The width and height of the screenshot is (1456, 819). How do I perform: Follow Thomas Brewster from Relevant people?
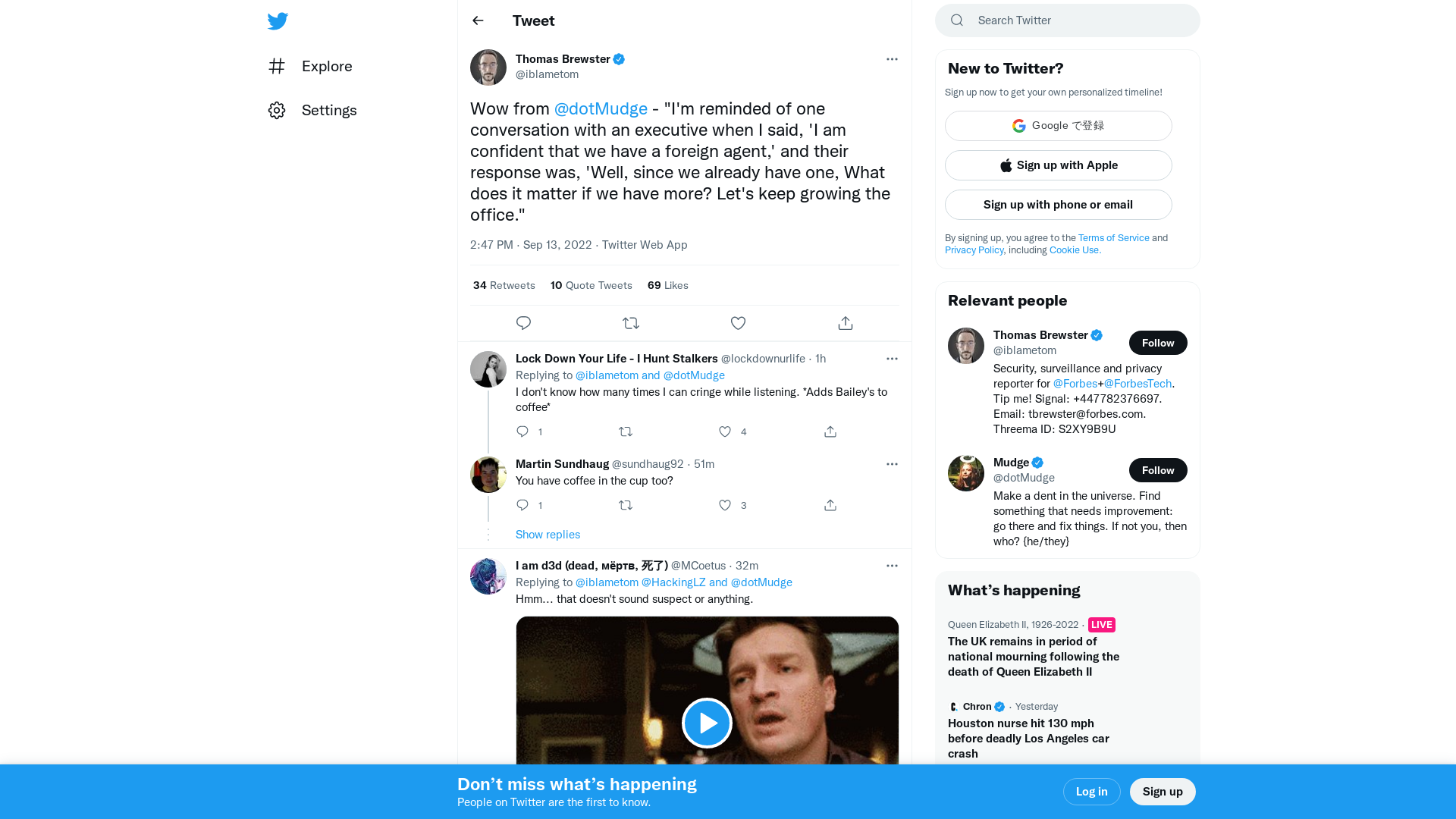(x=1158, y=343)
